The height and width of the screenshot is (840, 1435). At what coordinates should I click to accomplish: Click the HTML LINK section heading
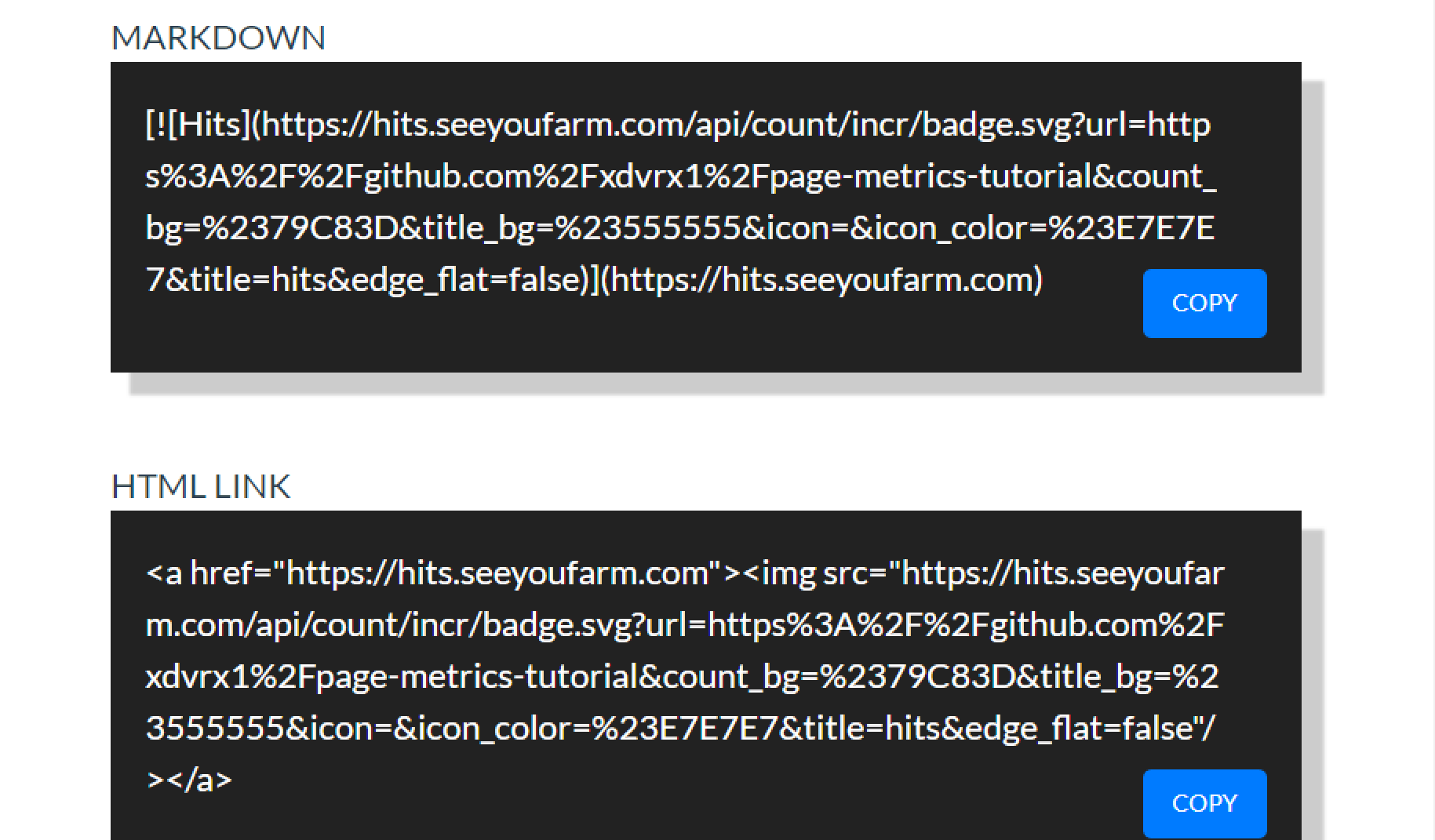201,487
